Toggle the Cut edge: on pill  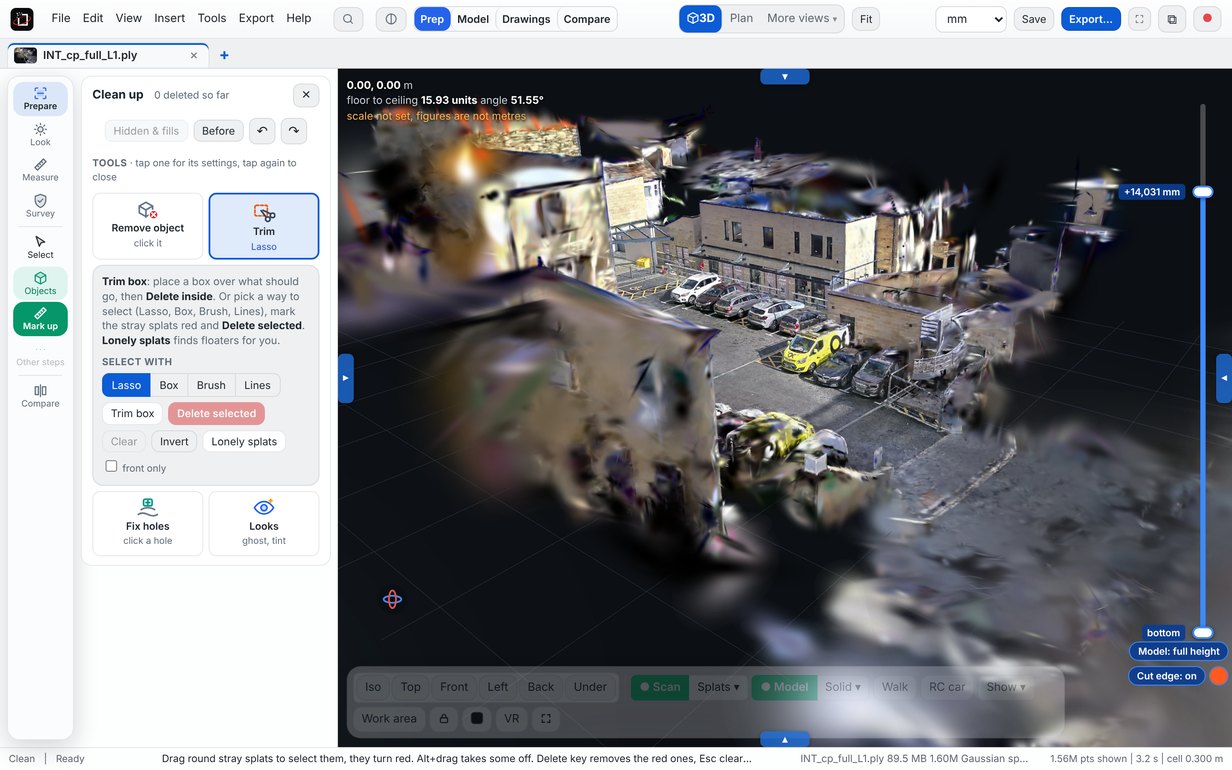(1166, 676)
